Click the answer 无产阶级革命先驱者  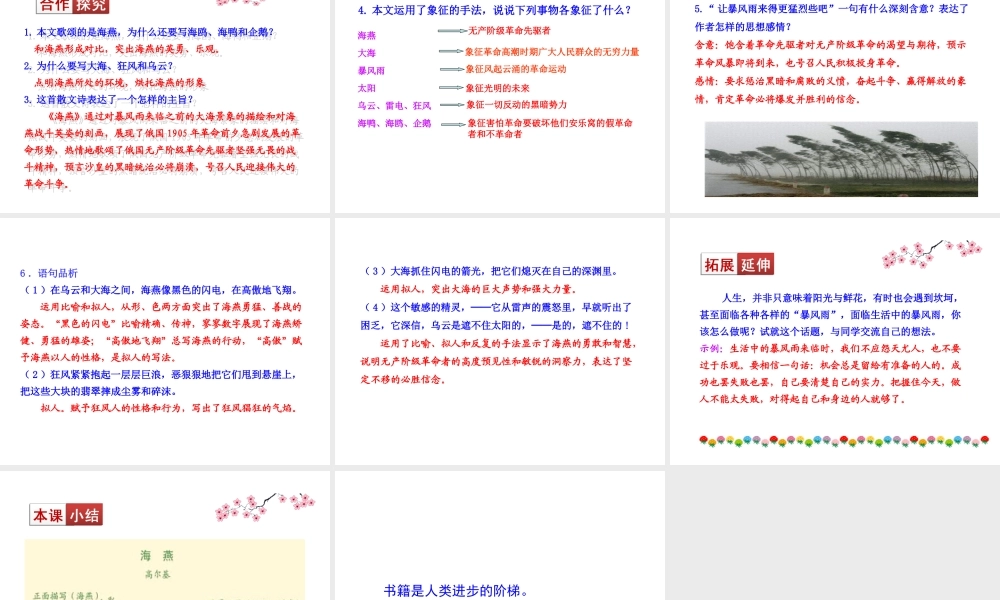[x=509, y=31]
